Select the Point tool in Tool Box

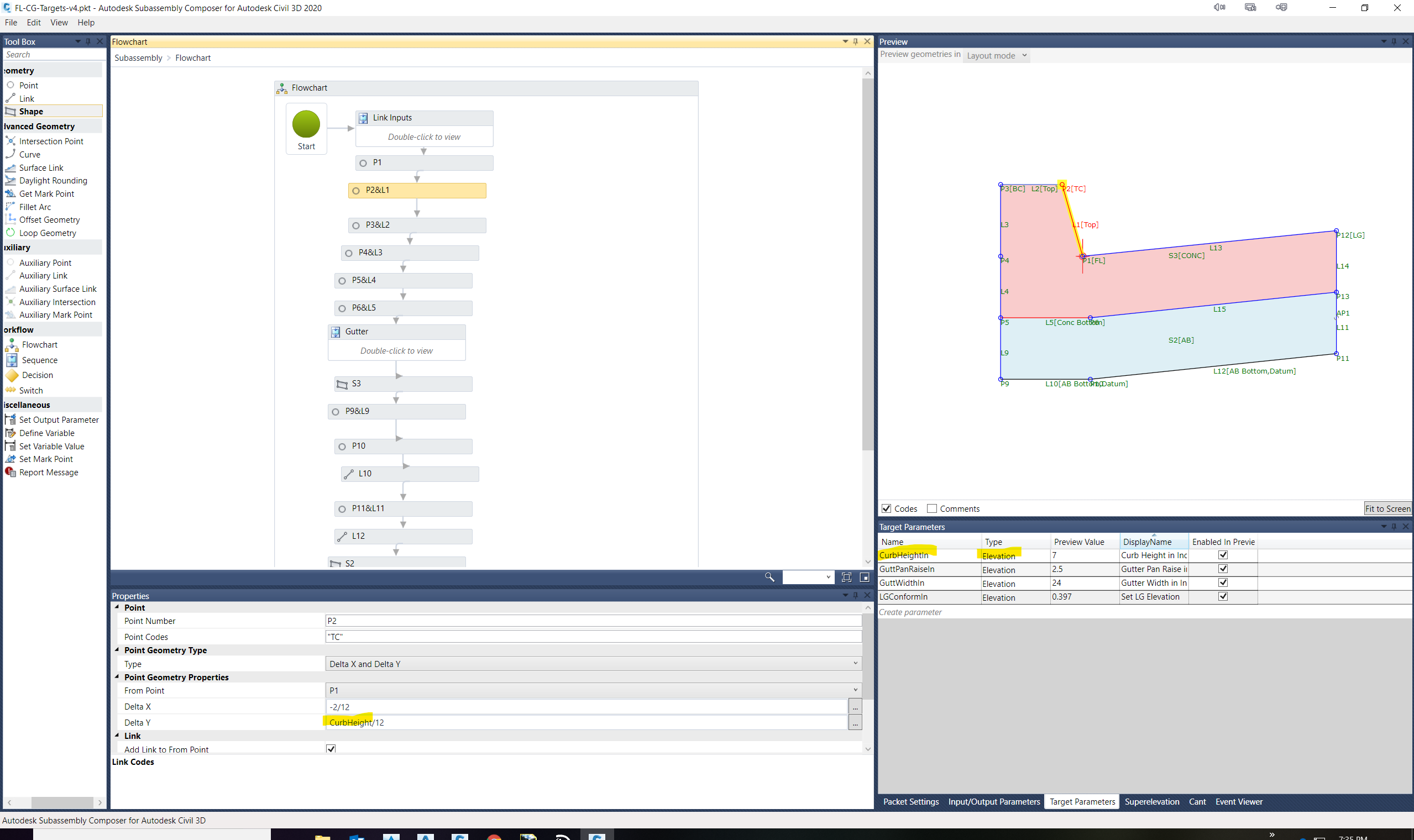[28, 86]
